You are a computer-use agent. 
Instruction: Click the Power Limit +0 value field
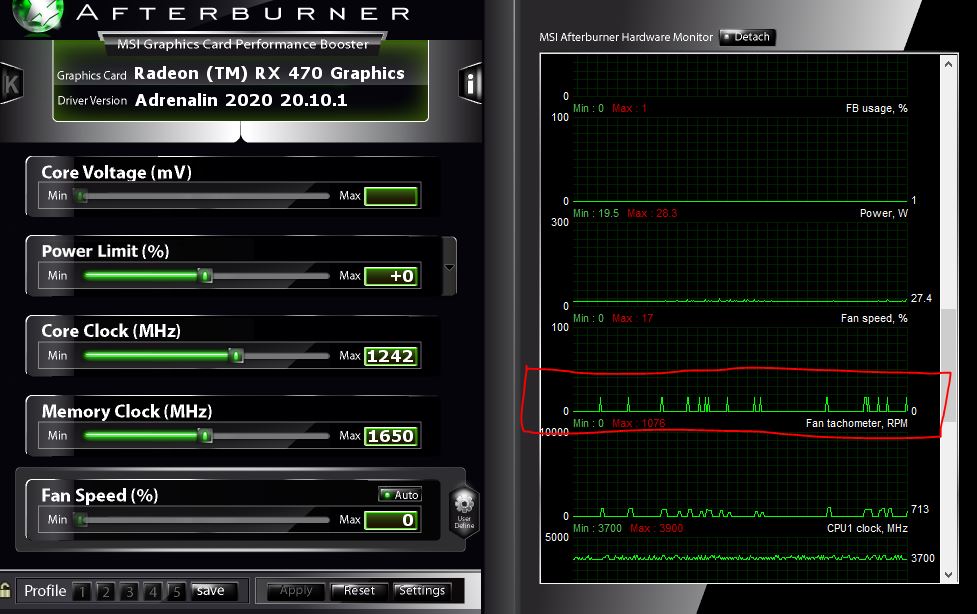(391, 276)
